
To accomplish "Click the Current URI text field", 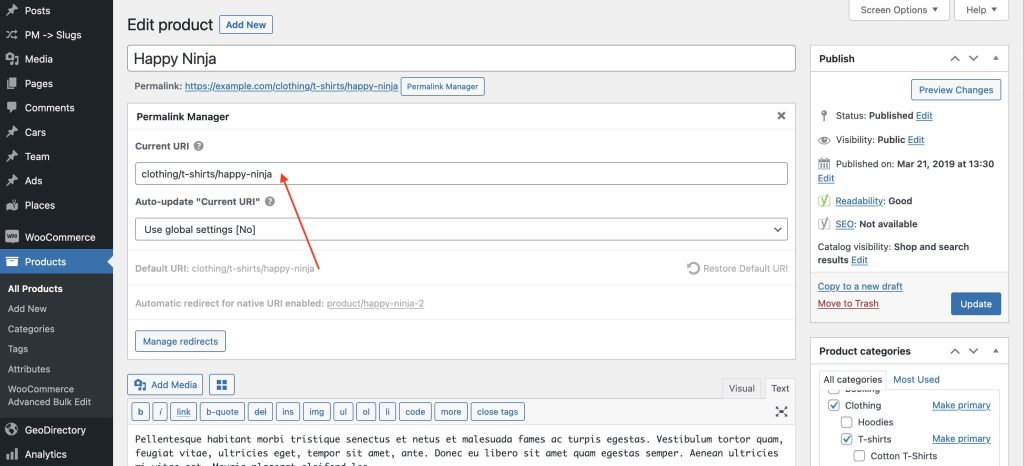I will [x=461, y=174].
